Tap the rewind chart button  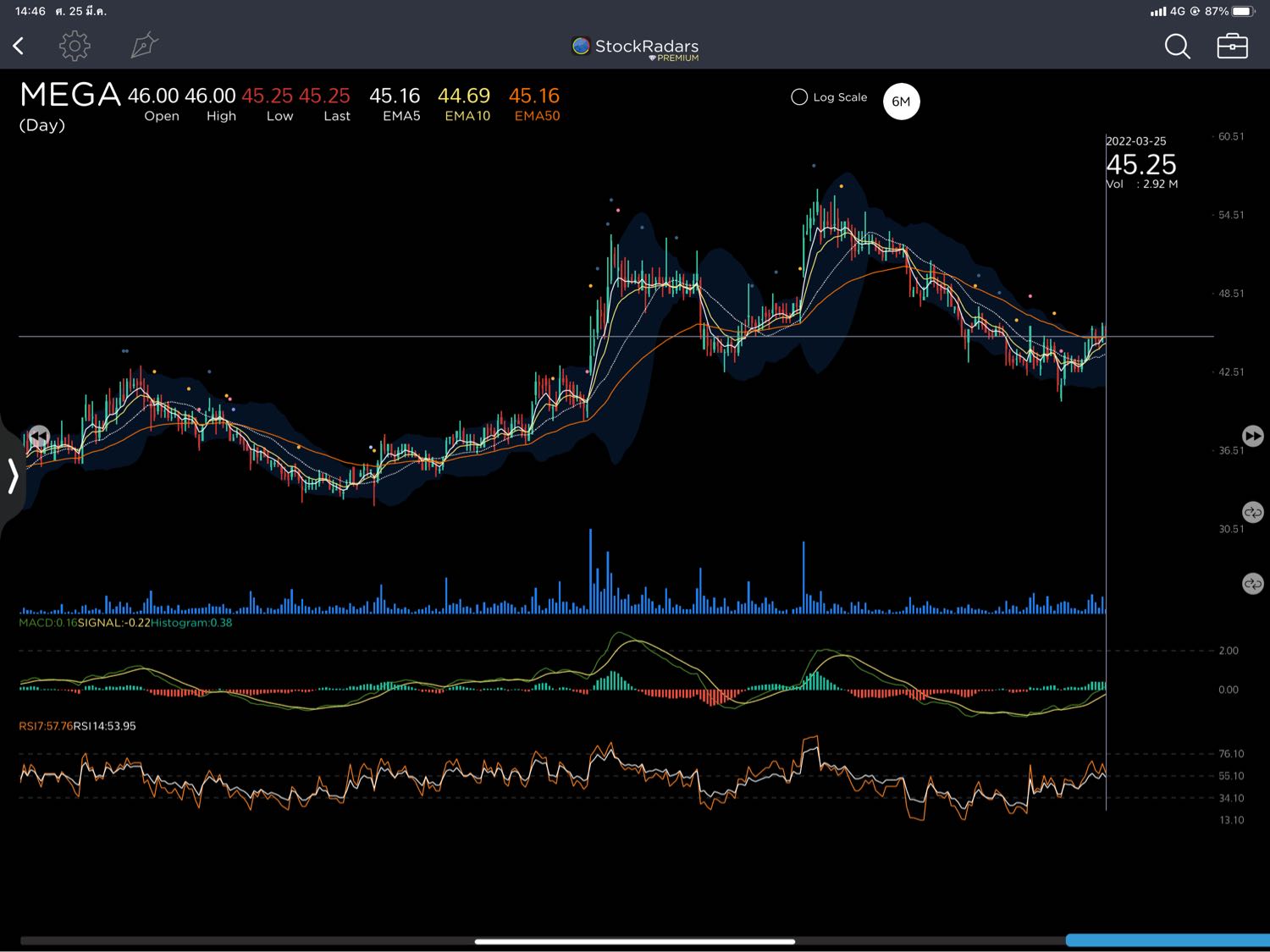pos(39,437)
